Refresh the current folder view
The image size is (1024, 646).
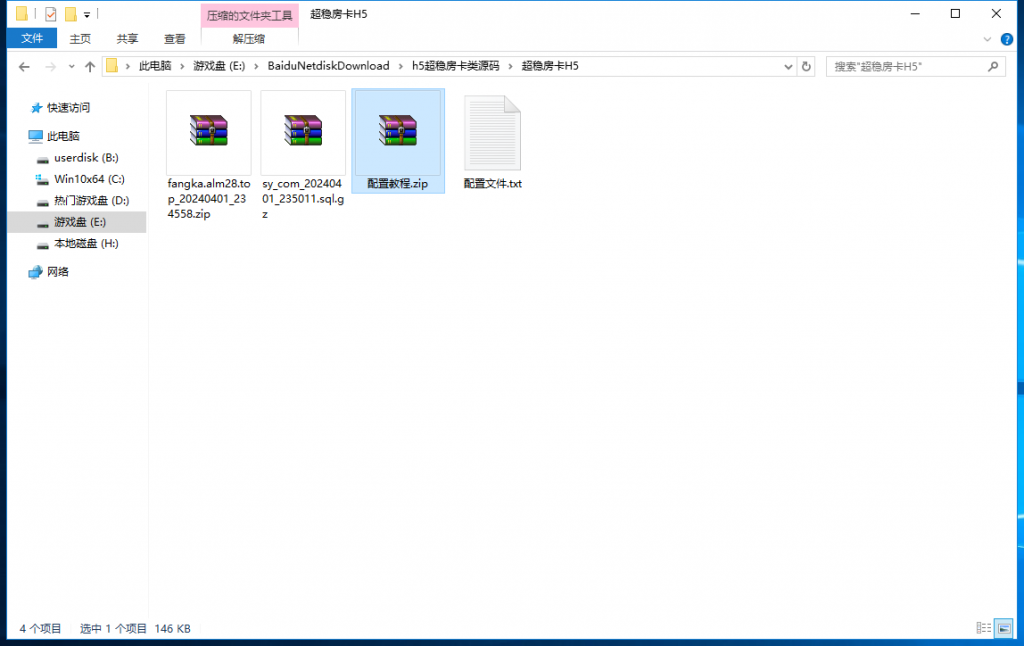pos(807,66)
